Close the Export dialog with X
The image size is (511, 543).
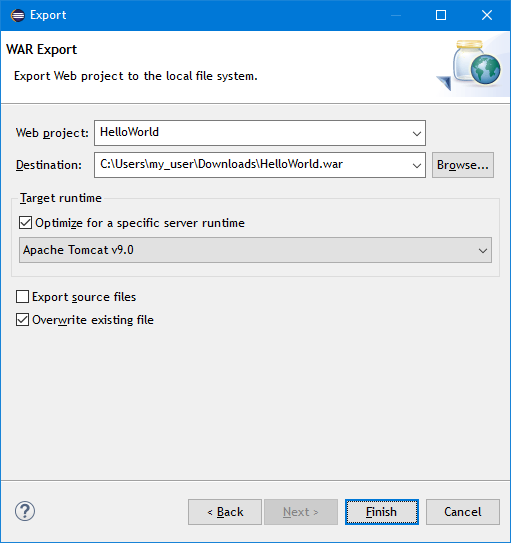tap(487, 15)
